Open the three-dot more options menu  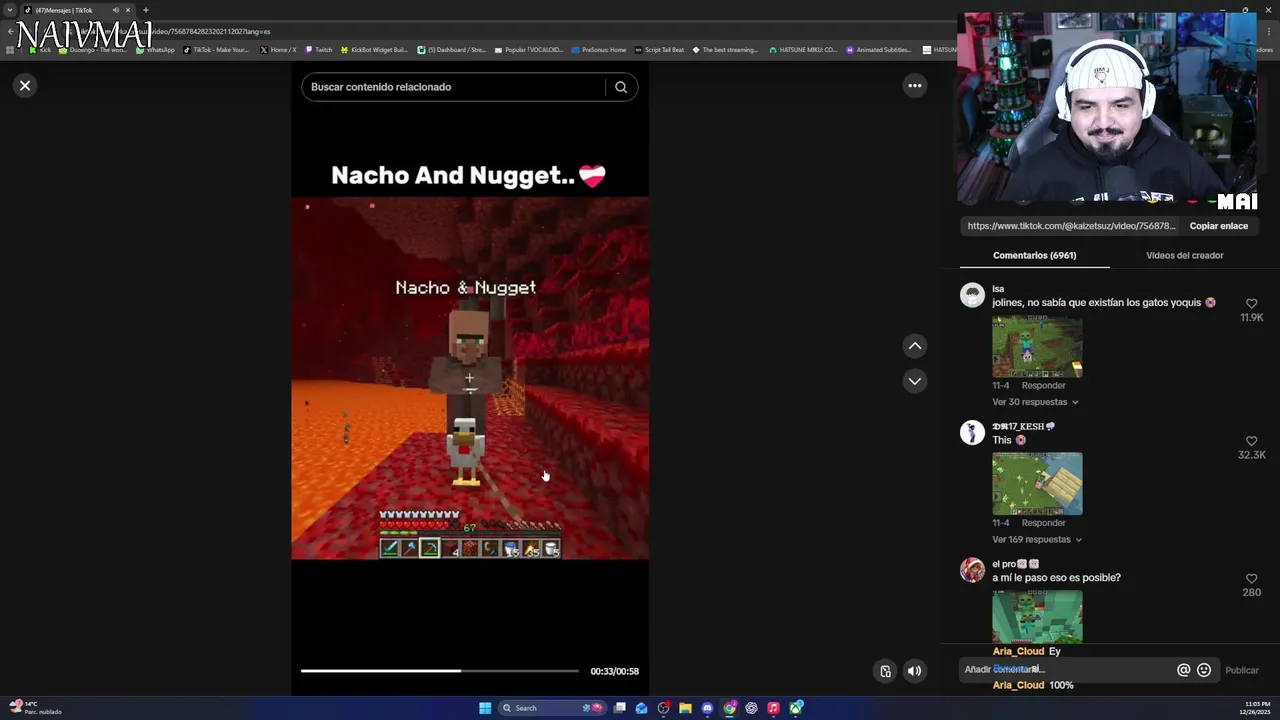point(914,86)
